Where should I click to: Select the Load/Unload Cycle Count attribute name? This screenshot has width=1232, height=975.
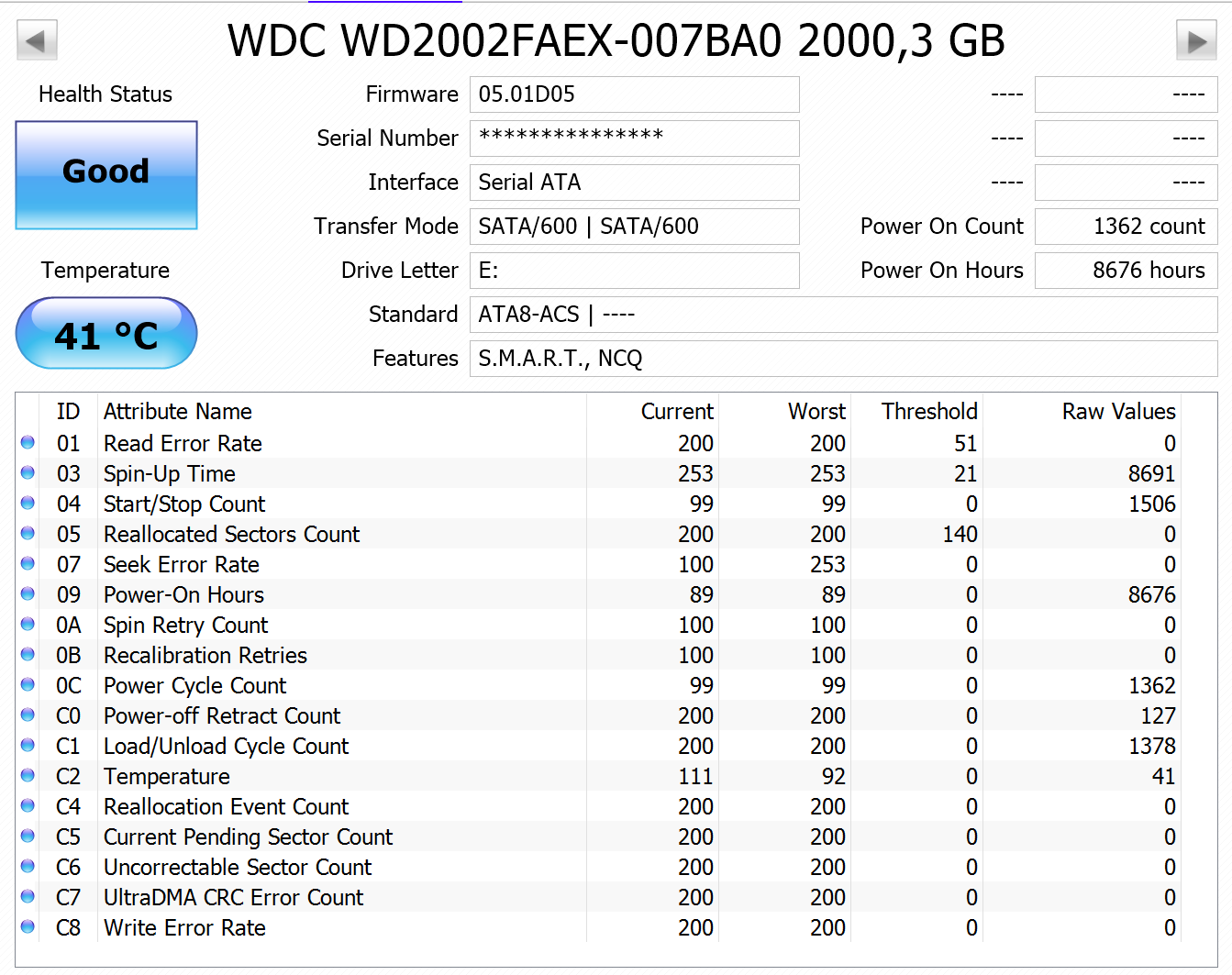pyautogui.click(x=227, y=747)
